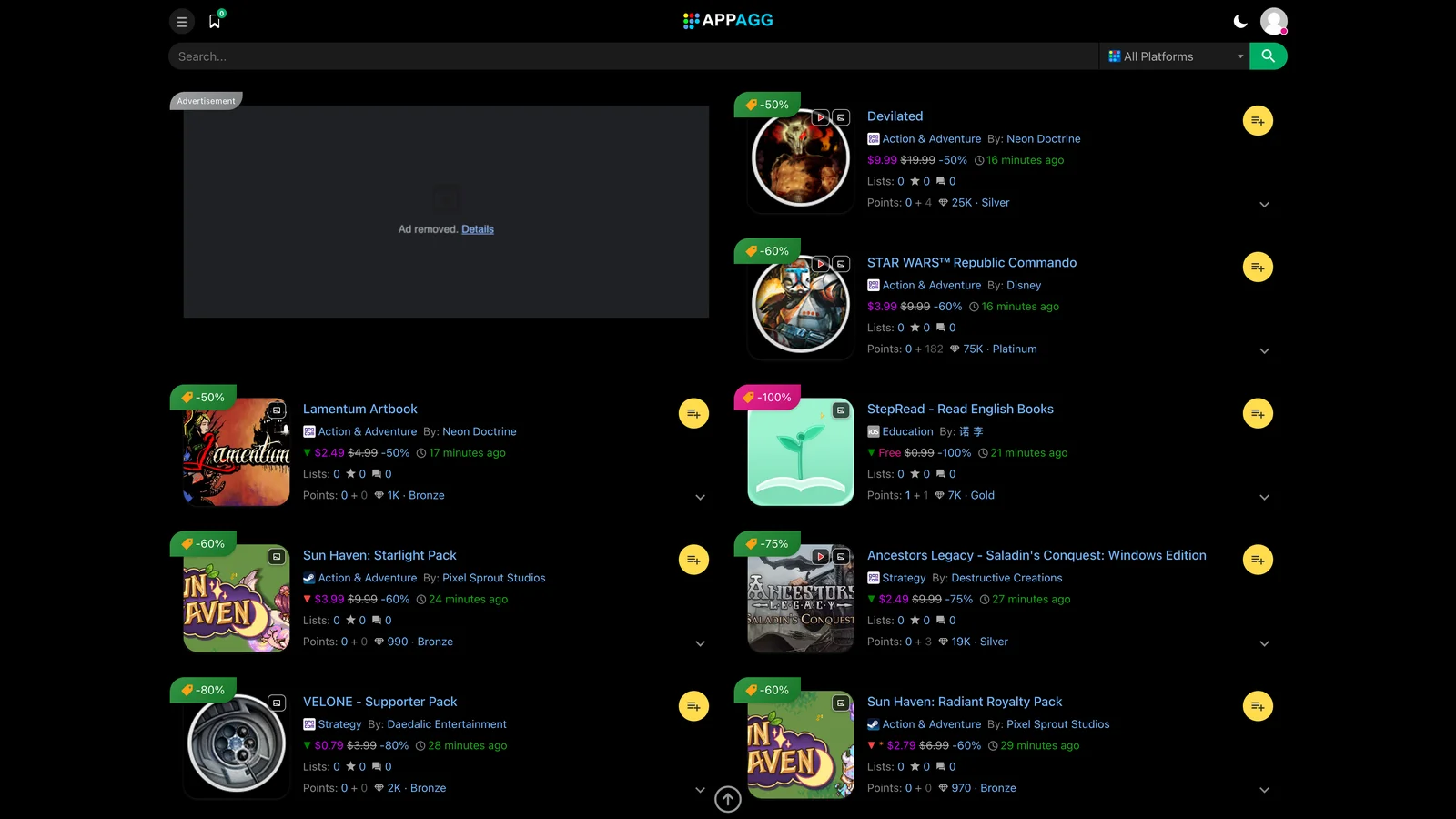Open developer Destructive Creations link
The image size is (1456, 819).
point(1006,579)
